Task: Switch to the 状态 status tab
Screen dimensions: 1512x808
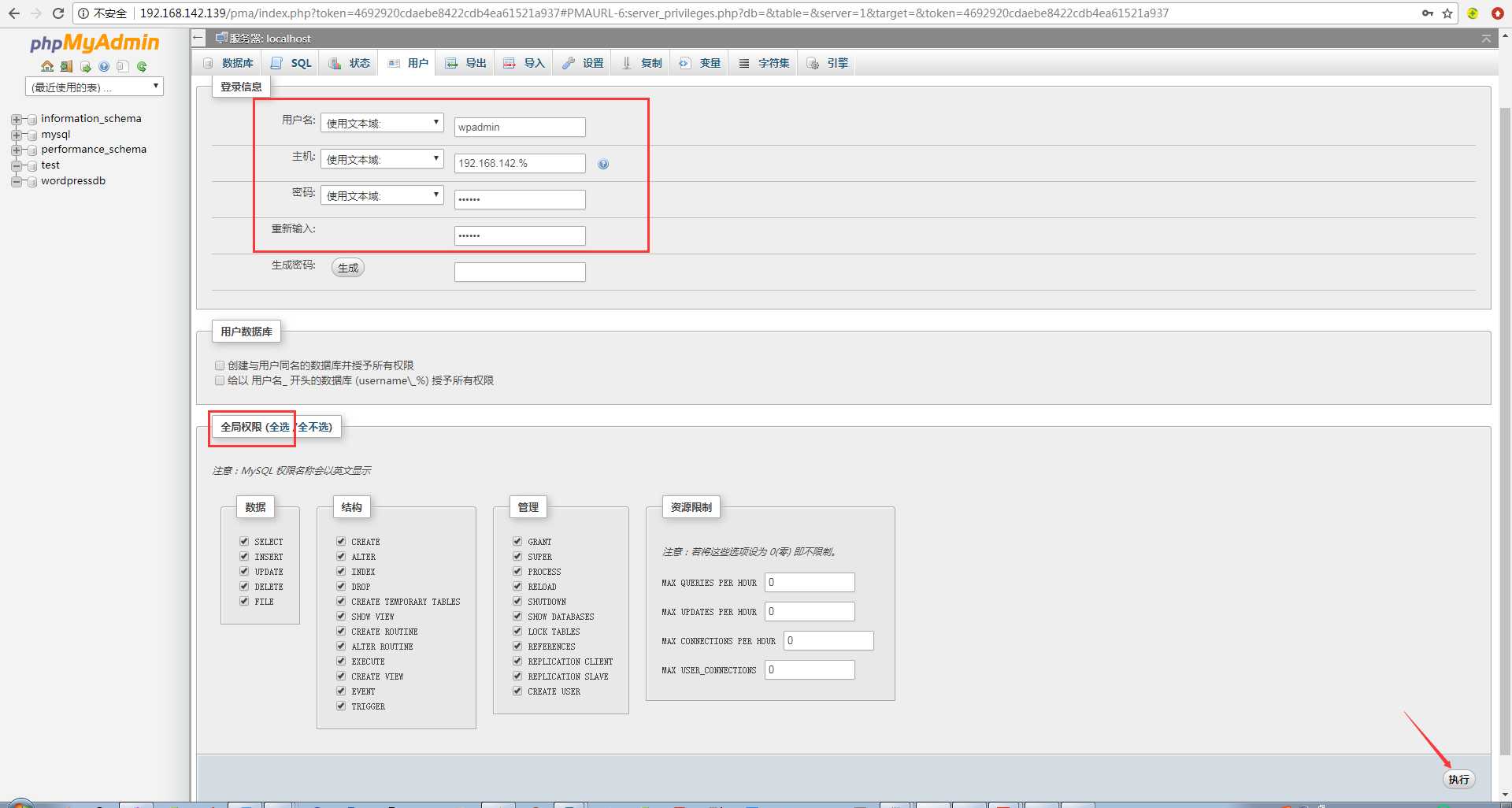Action: (x=350, y=63)
